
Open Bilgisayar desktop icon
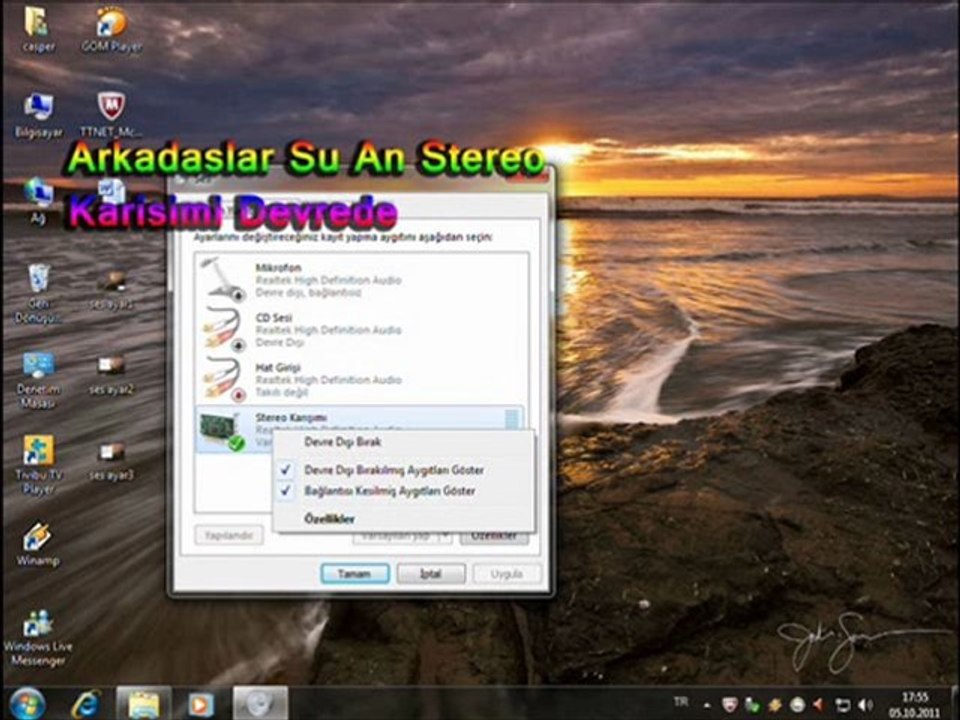pyautogui.click(x=38, y=114)
